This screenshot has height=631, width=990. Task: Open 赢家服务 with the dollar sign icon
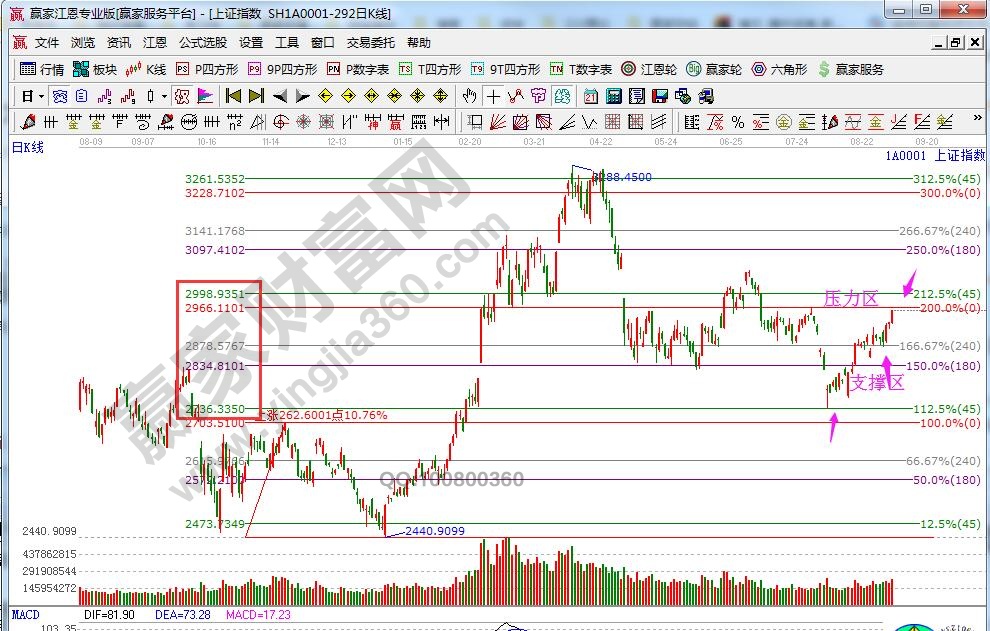click(x=851, y=69)
